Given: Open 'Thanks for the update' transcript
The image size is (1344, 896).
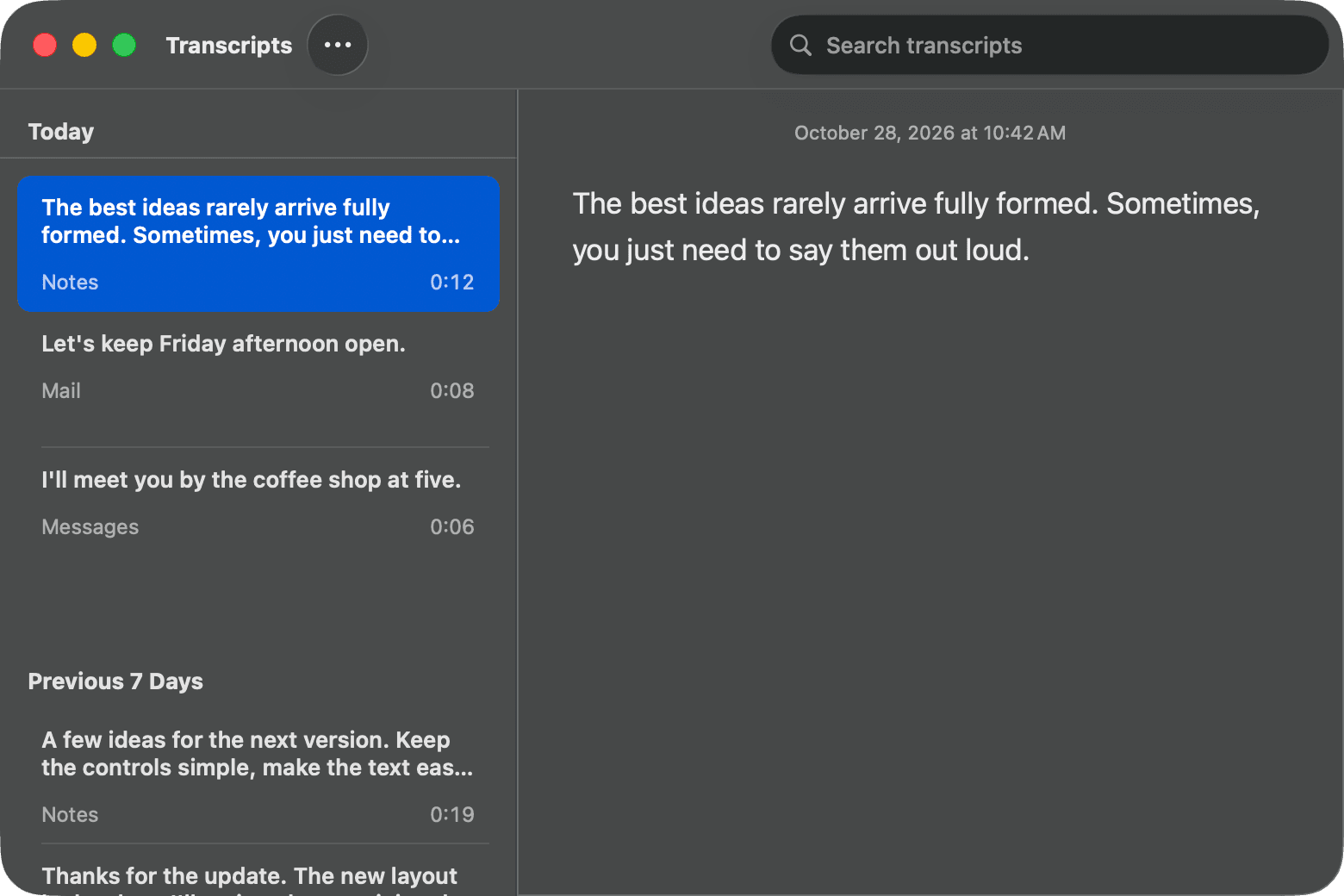Looking at the screenshot, I should pos(258,870).
